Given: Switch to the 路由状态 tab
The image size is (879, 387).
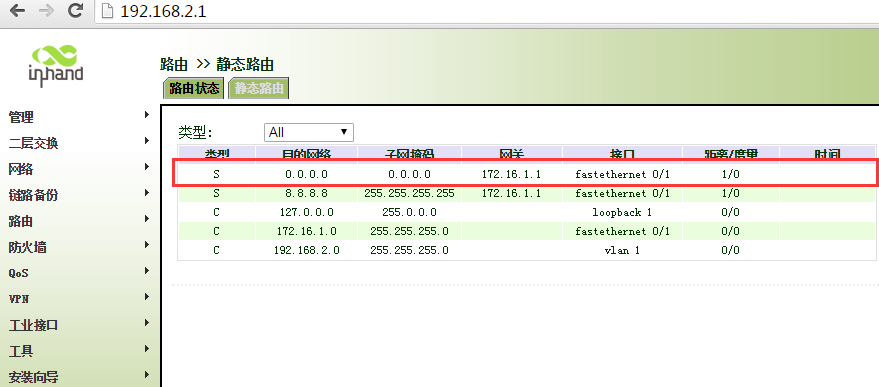Looking at the screenshot, I should (x=194, y=89).
